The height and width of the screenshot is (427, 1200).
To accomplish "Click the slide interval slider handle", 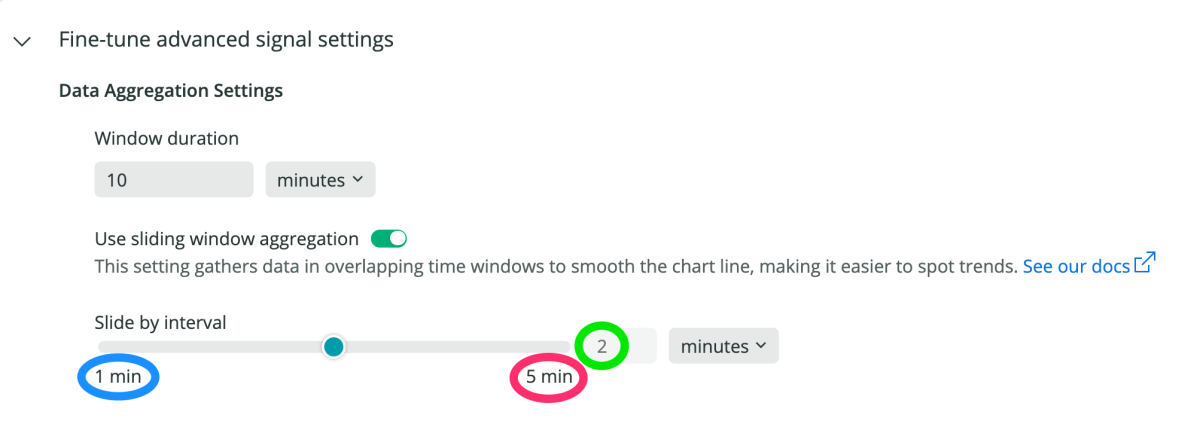I will (334, 346).
